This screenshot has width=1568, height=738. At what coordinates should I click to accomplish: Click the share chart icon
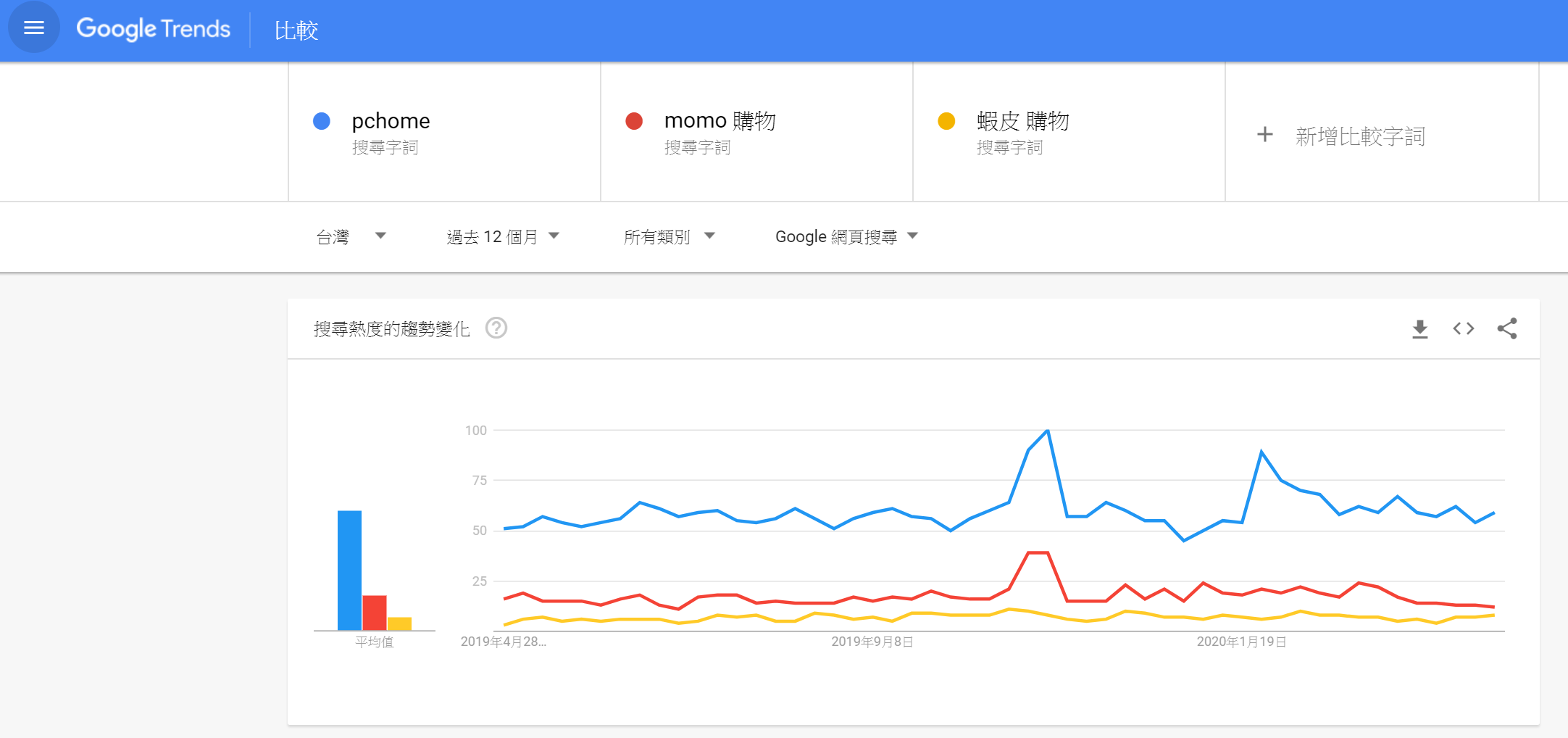tap(1506, 328)
